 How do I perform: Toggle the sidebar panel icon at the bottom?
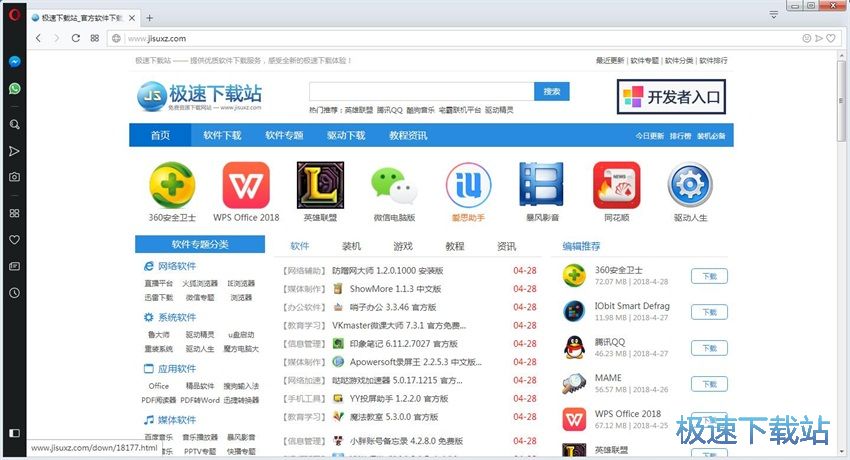point(15,433)
